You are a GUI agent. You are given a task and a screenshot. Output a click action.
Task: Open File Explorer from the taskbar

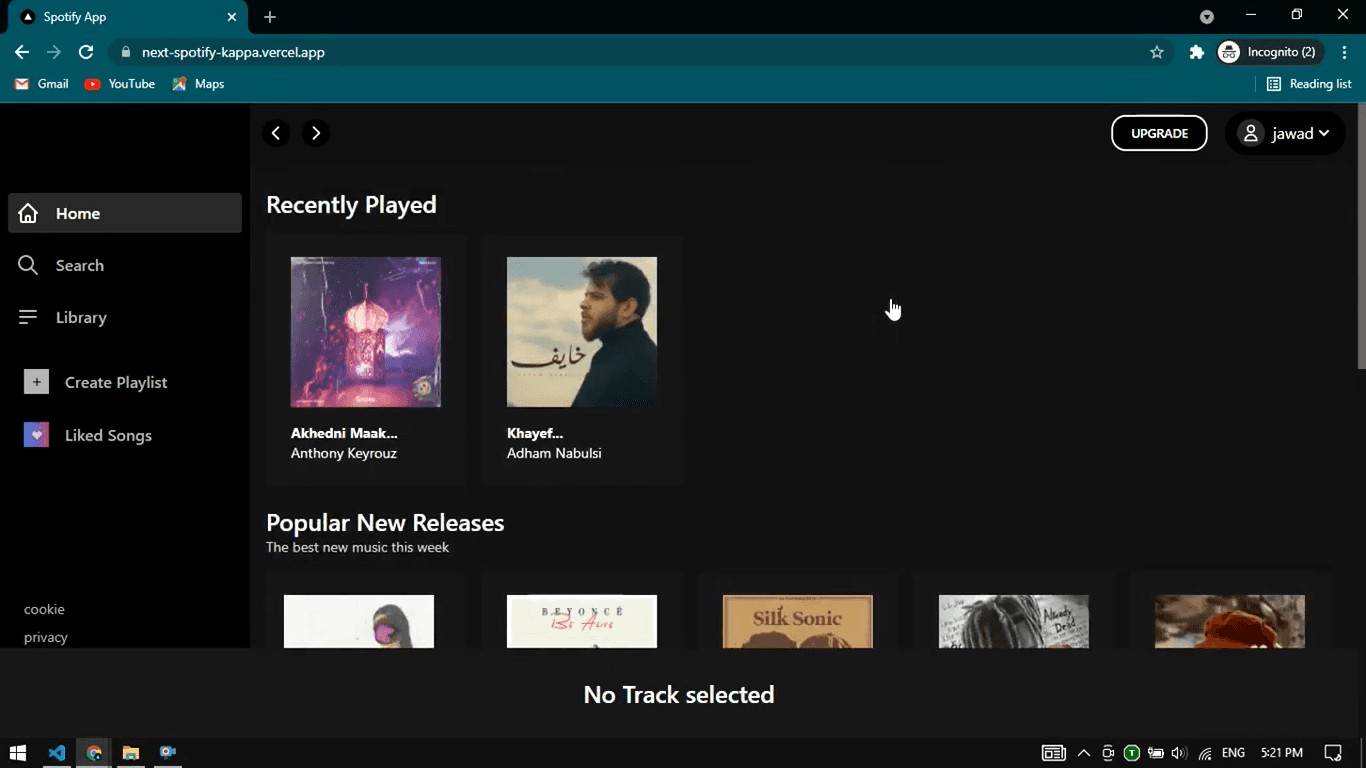click(130, 752)
